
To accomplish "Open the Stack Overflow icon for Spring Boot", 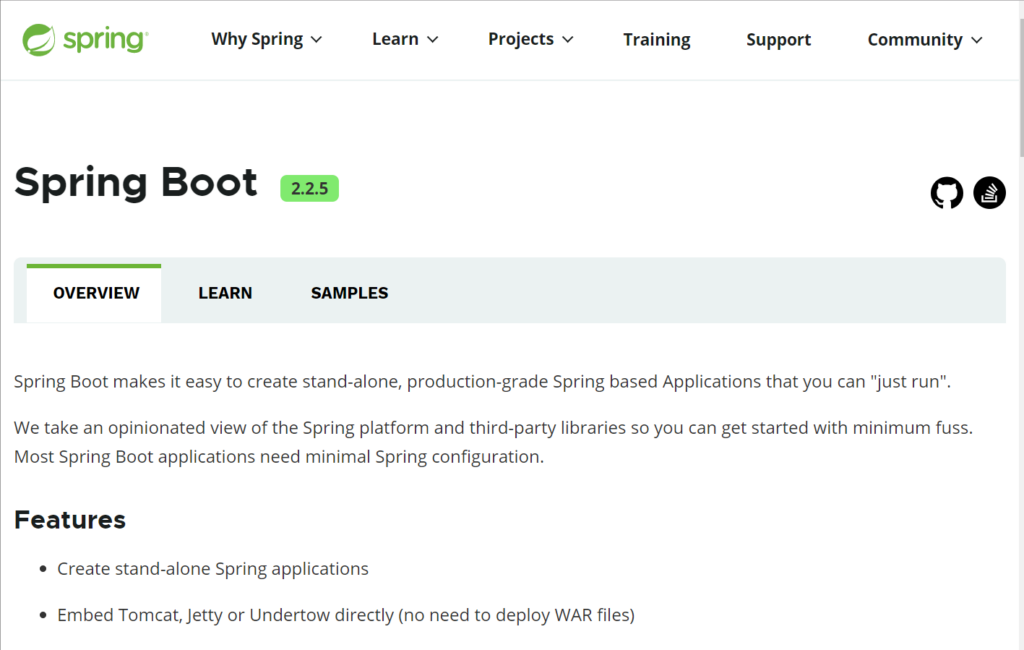I will pos(989,193).
